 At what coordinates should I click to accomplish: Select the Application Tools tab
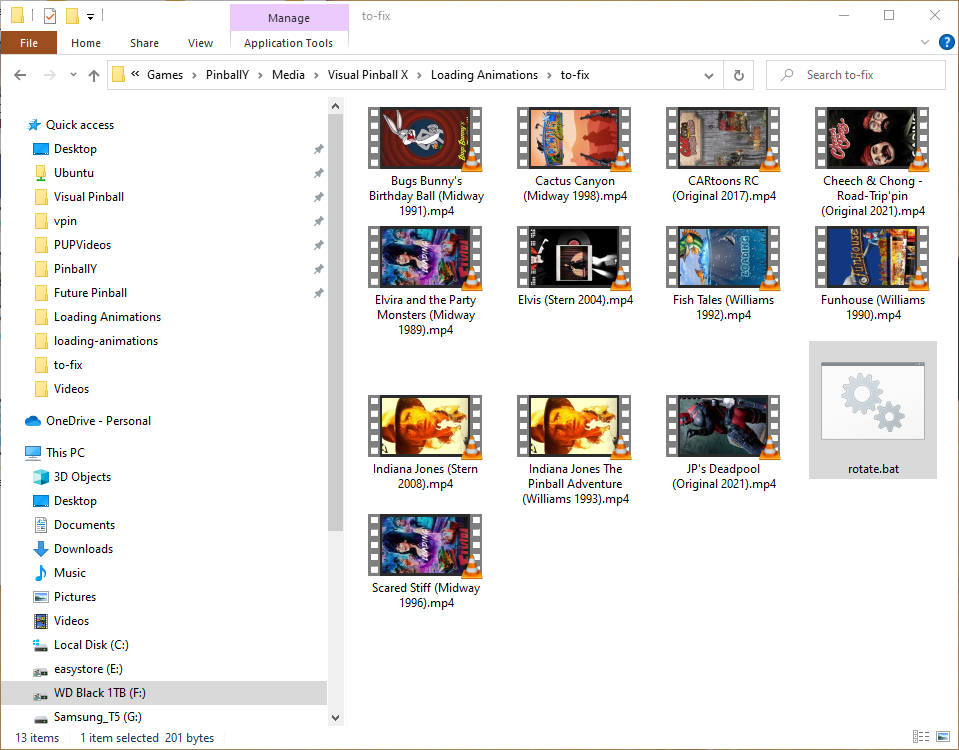[289, 43]
